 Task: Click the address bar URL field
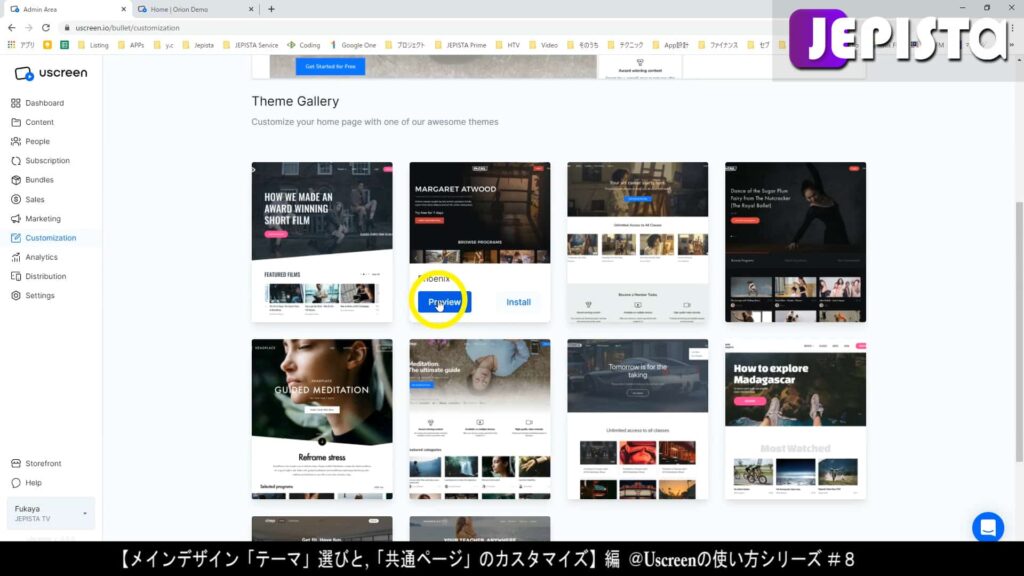pos(127,27)
